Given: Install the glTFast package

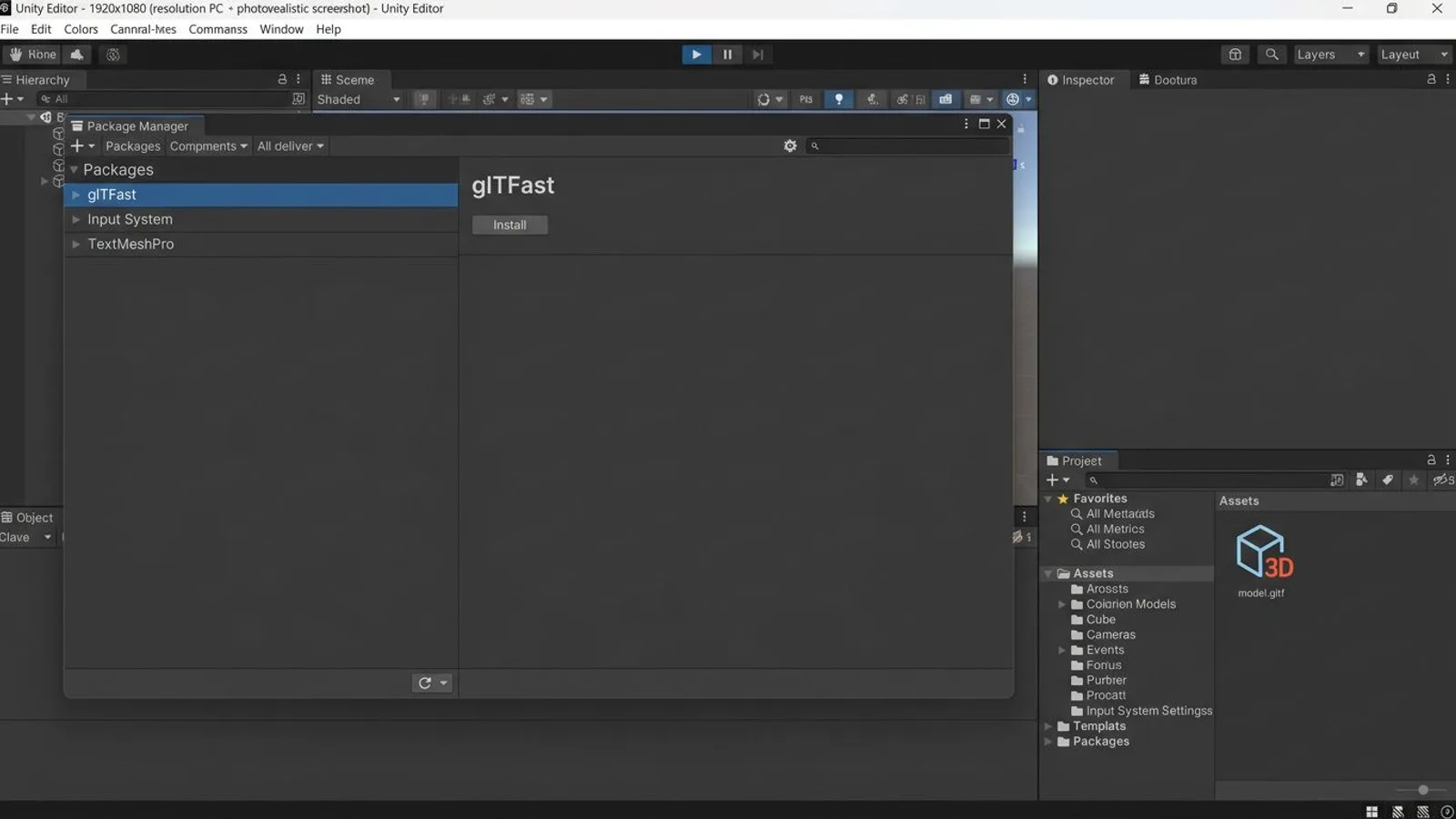Looking at the screenshot, I should pos(510,225).
